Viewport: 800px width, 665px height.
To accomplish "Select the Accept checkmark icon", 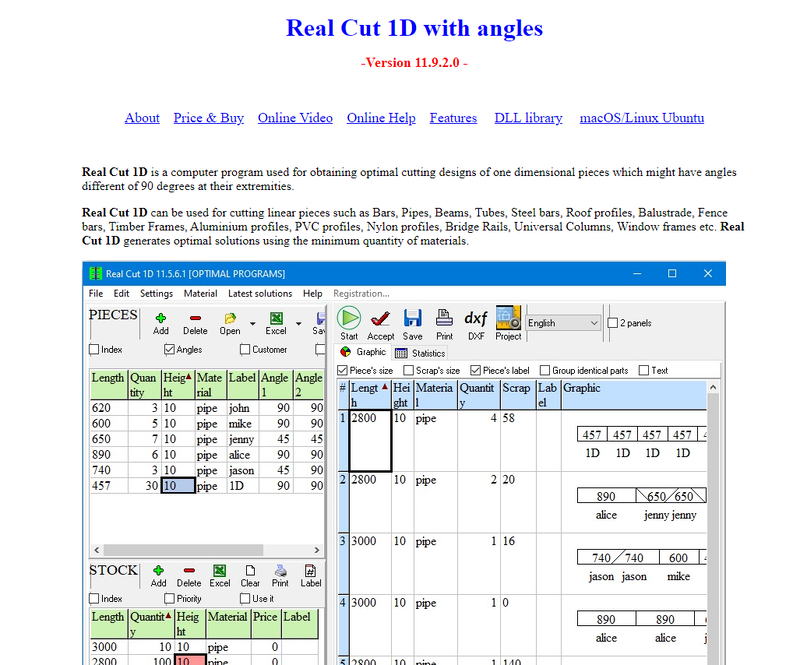I will point(380,317).
